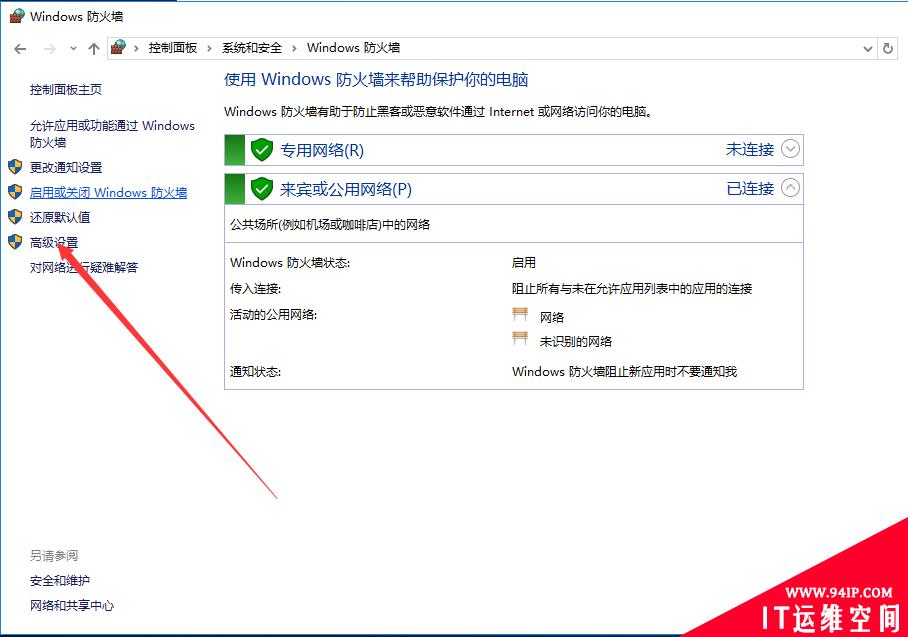This screenshot has width=908, height=637.
Task: Open the address bar history dropdown
Action: pos(867,49)
